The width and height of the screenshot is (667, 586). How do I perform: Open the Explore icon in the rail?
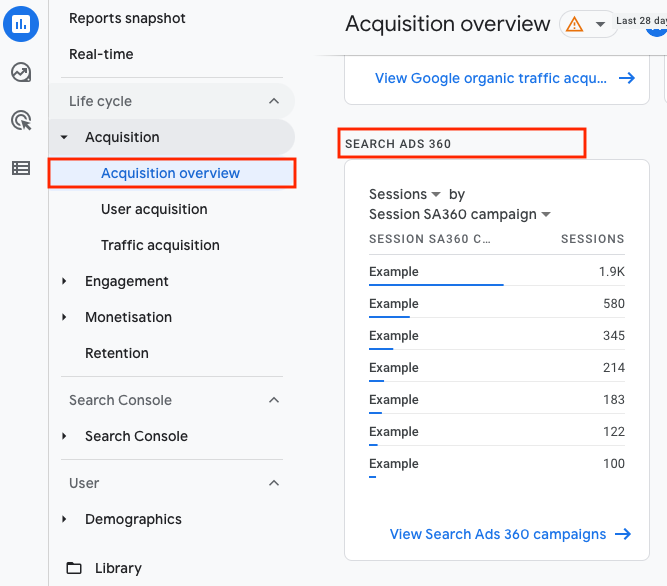pos(21,72)
